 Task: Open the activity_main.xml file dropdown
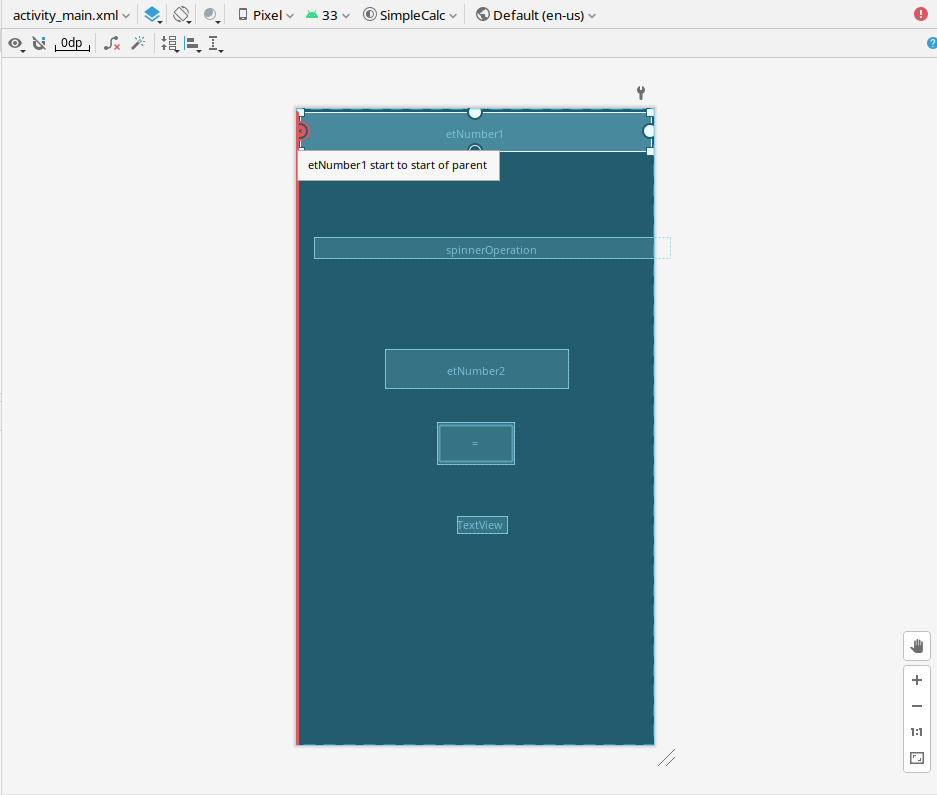pos(70,14)
